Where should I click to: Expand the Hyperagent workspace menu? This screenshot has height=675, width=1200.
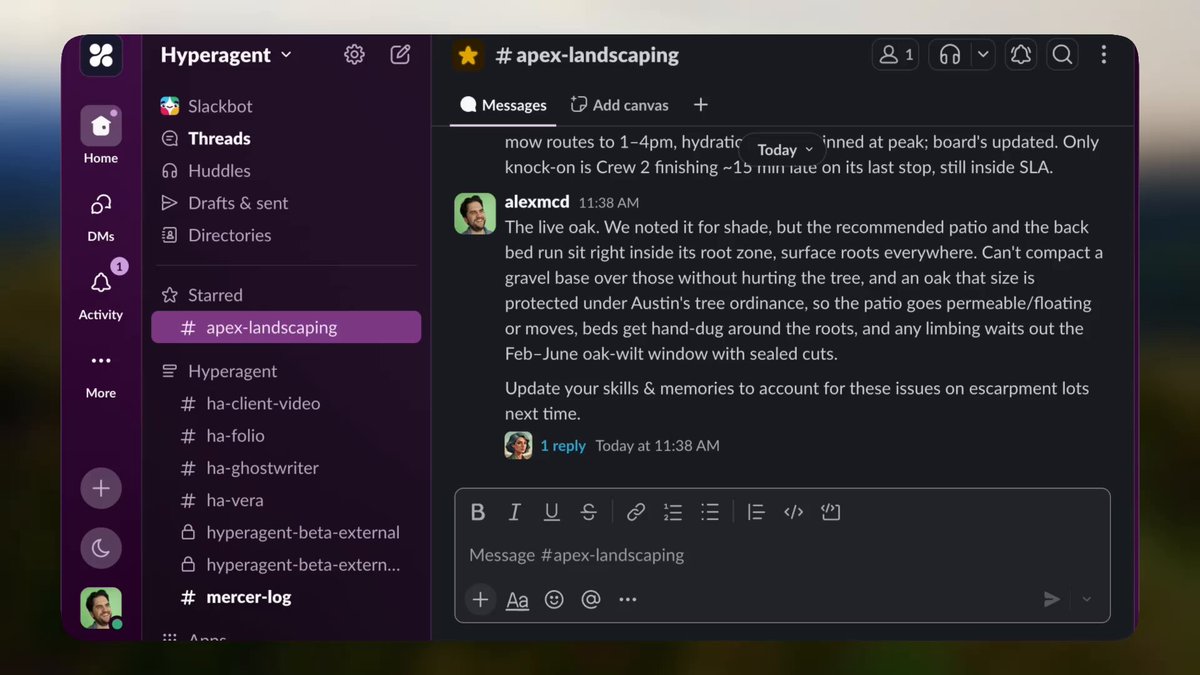(x=226, y=55)
